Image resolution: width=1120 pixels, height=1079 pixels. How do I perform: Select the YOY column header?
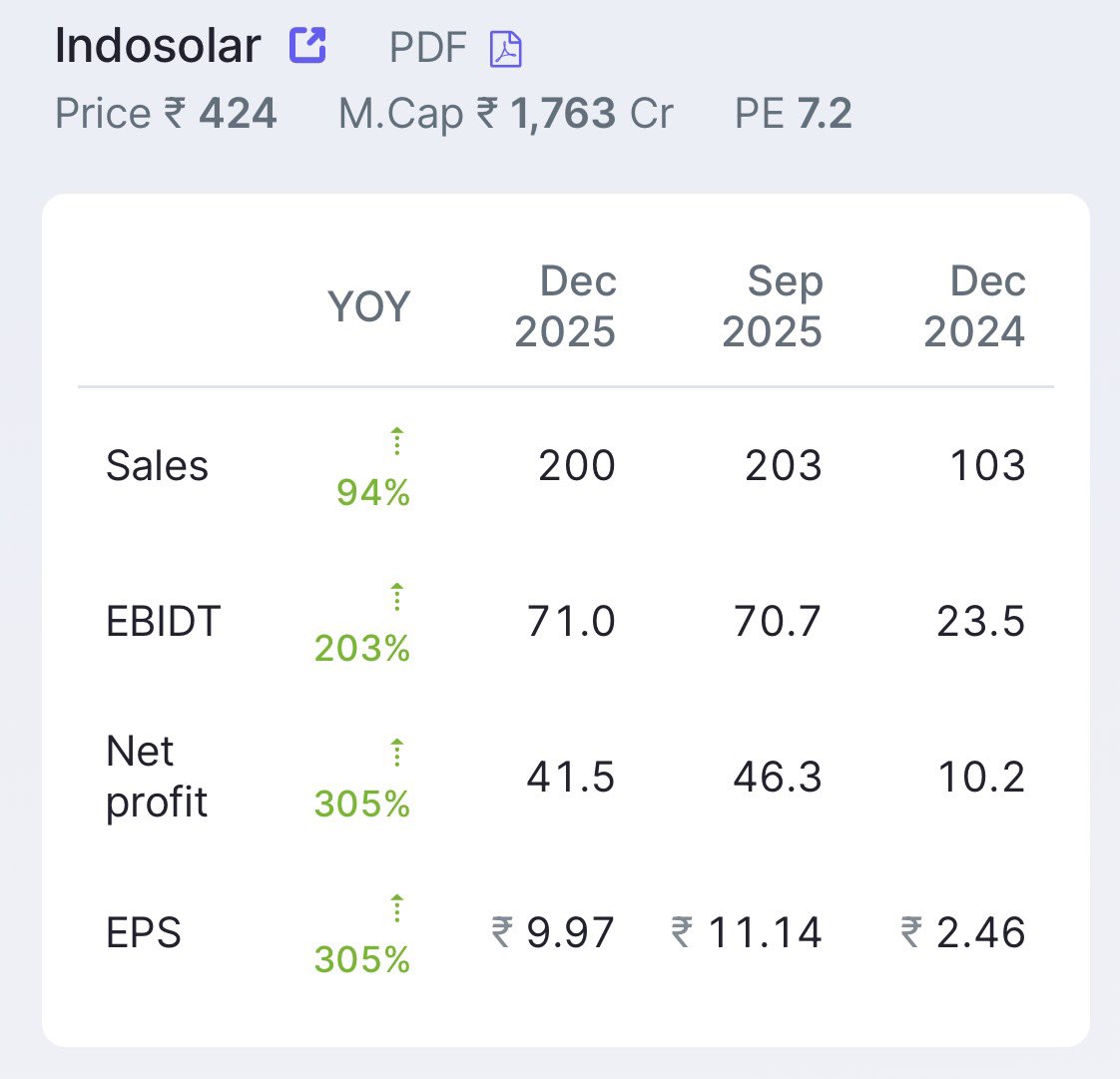[x=369, y=306]
